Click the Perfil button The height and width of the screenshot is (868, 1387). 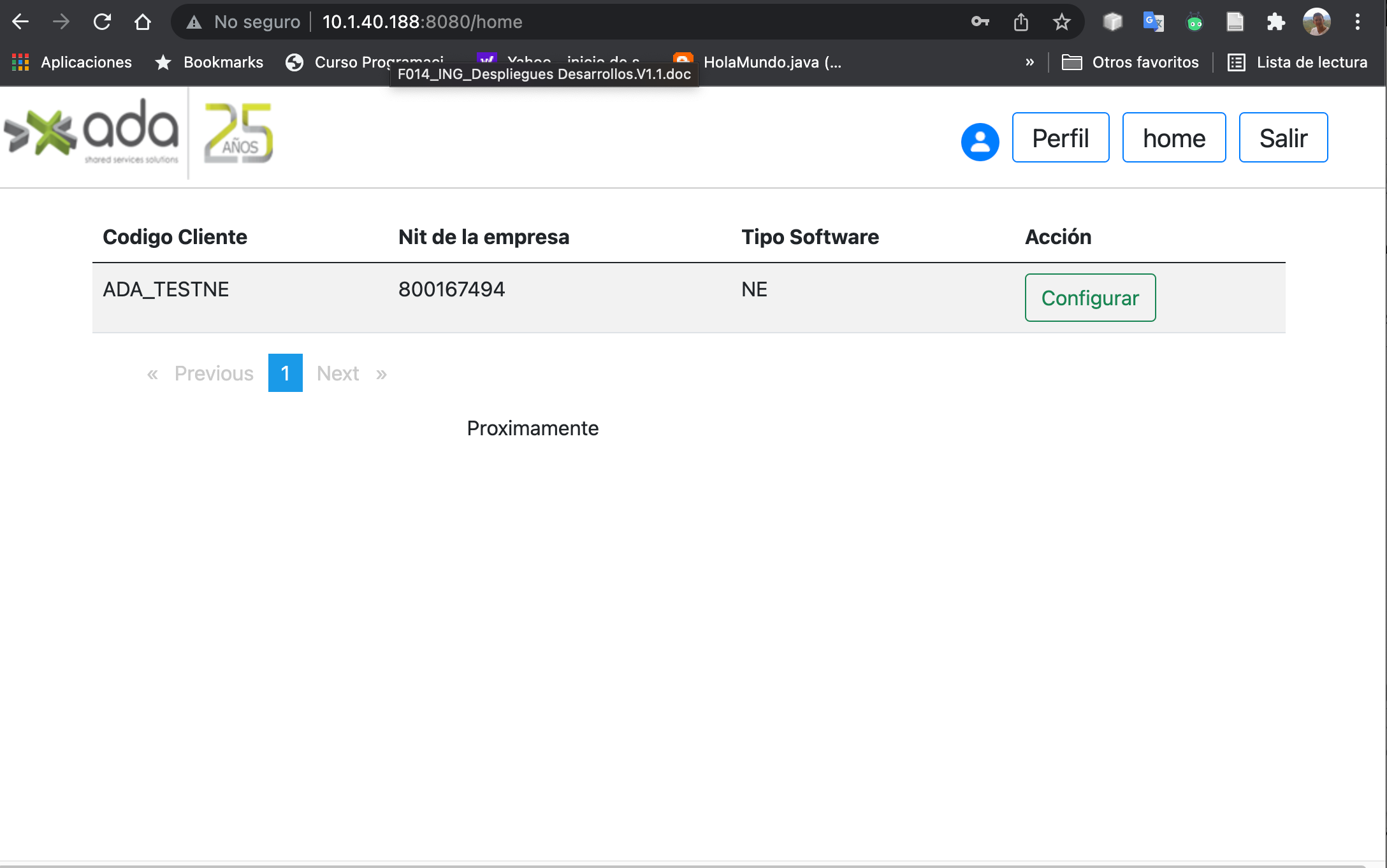(1060, 138)
